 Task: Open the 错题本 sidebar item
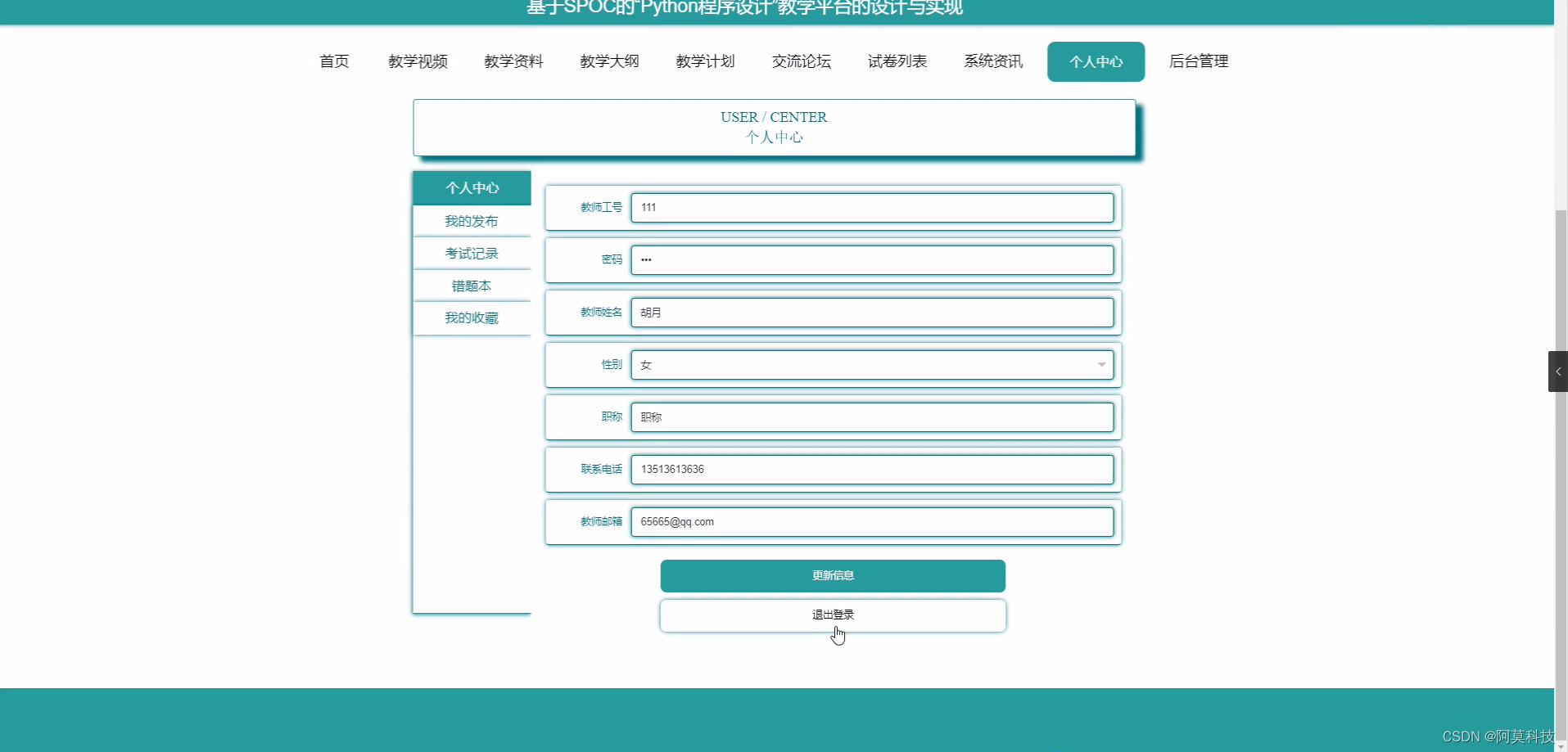472,286
